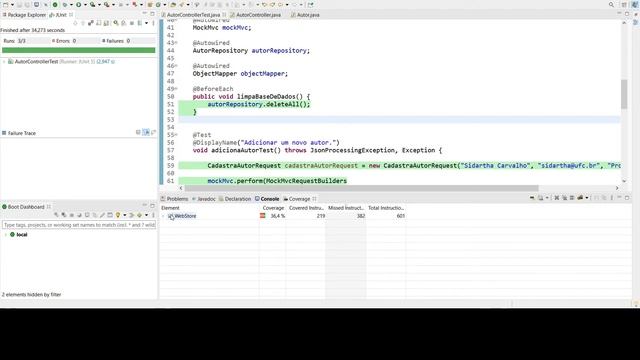
Task: Click the green Boot Dashboard relaunch toolbar icon
Action: point(55,4)
